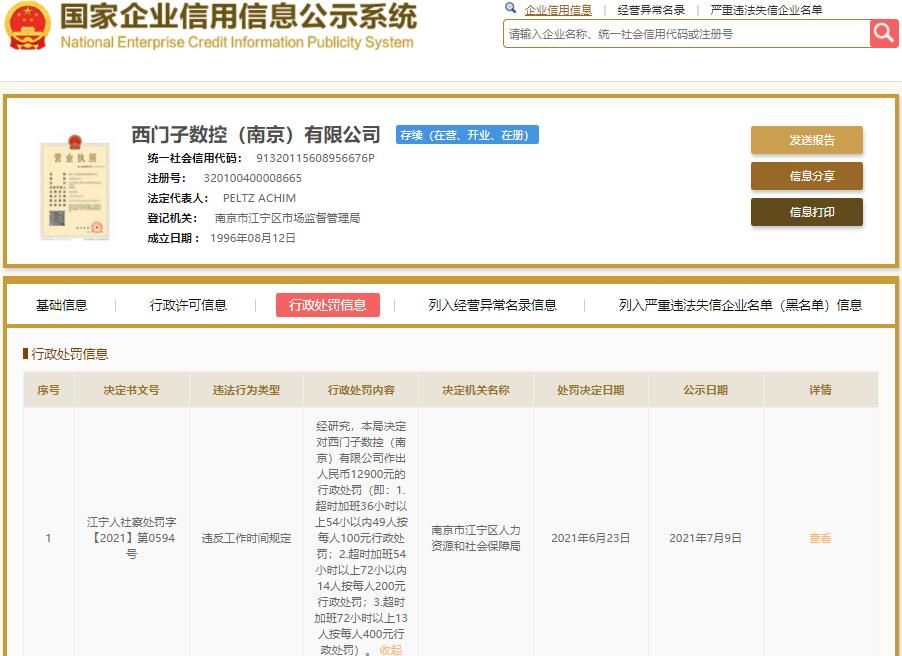Image resolution: width=902 pixels, height=656 pixels.
Task: Open the 行政处罚信息 tab
Action: 327,305
